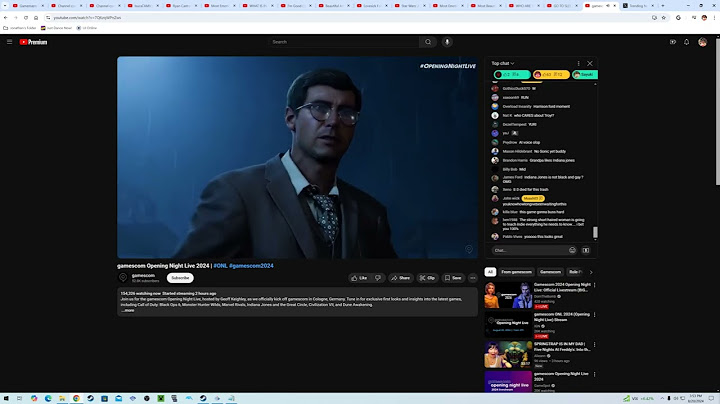
Task: Click the search magnifier button
Action: pos(428,42)
